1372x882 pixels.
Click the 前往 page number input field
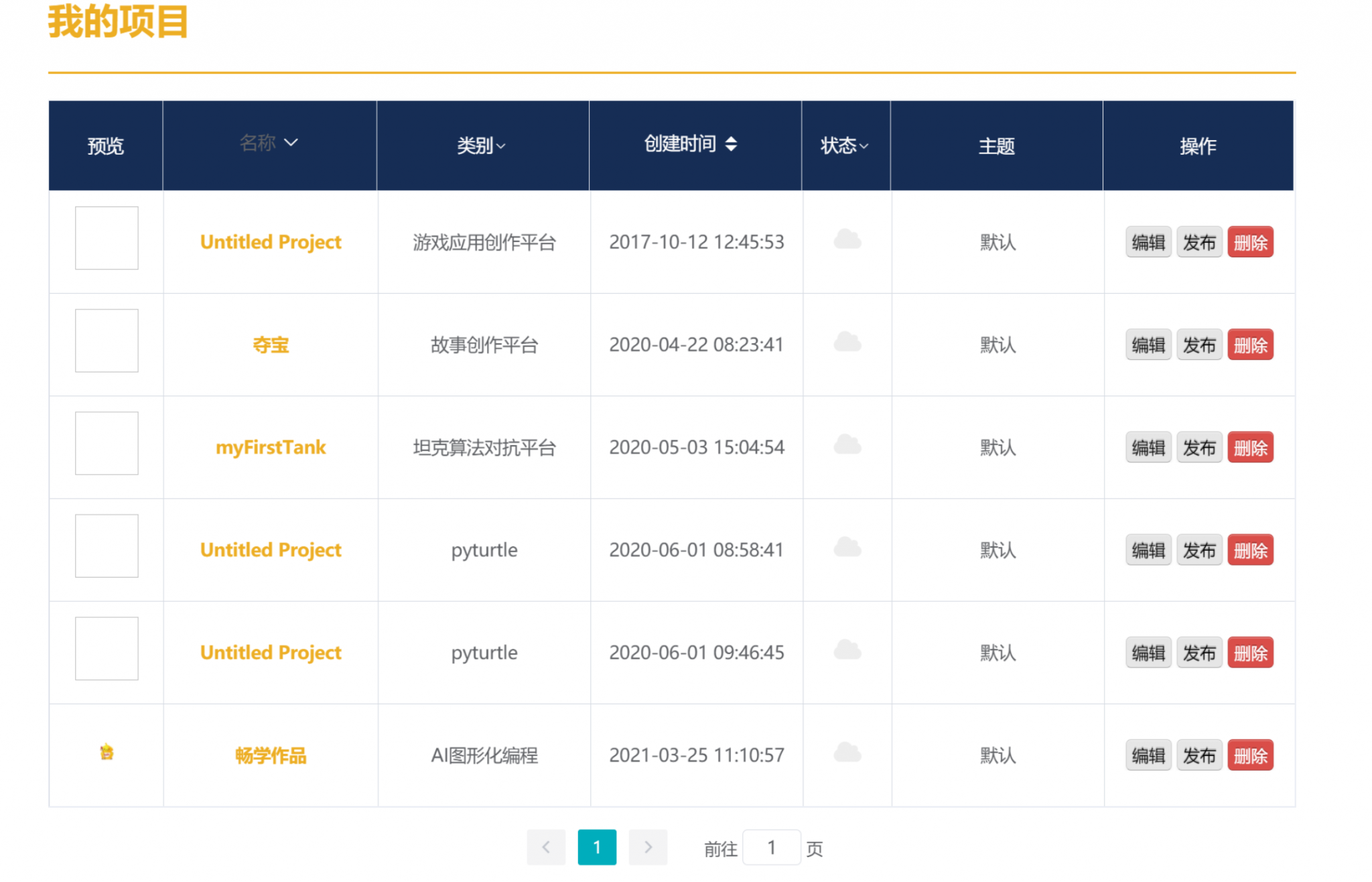click(x=772, y=846)
